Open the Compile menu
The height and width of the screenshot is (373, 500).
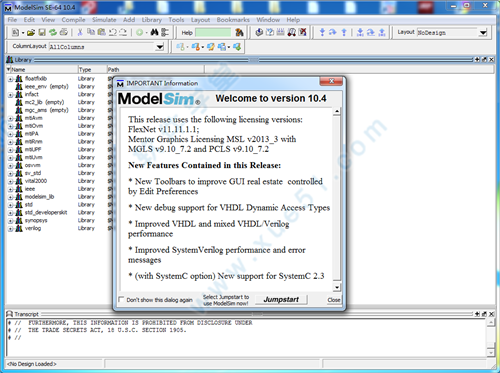click(x=73, y=20)
